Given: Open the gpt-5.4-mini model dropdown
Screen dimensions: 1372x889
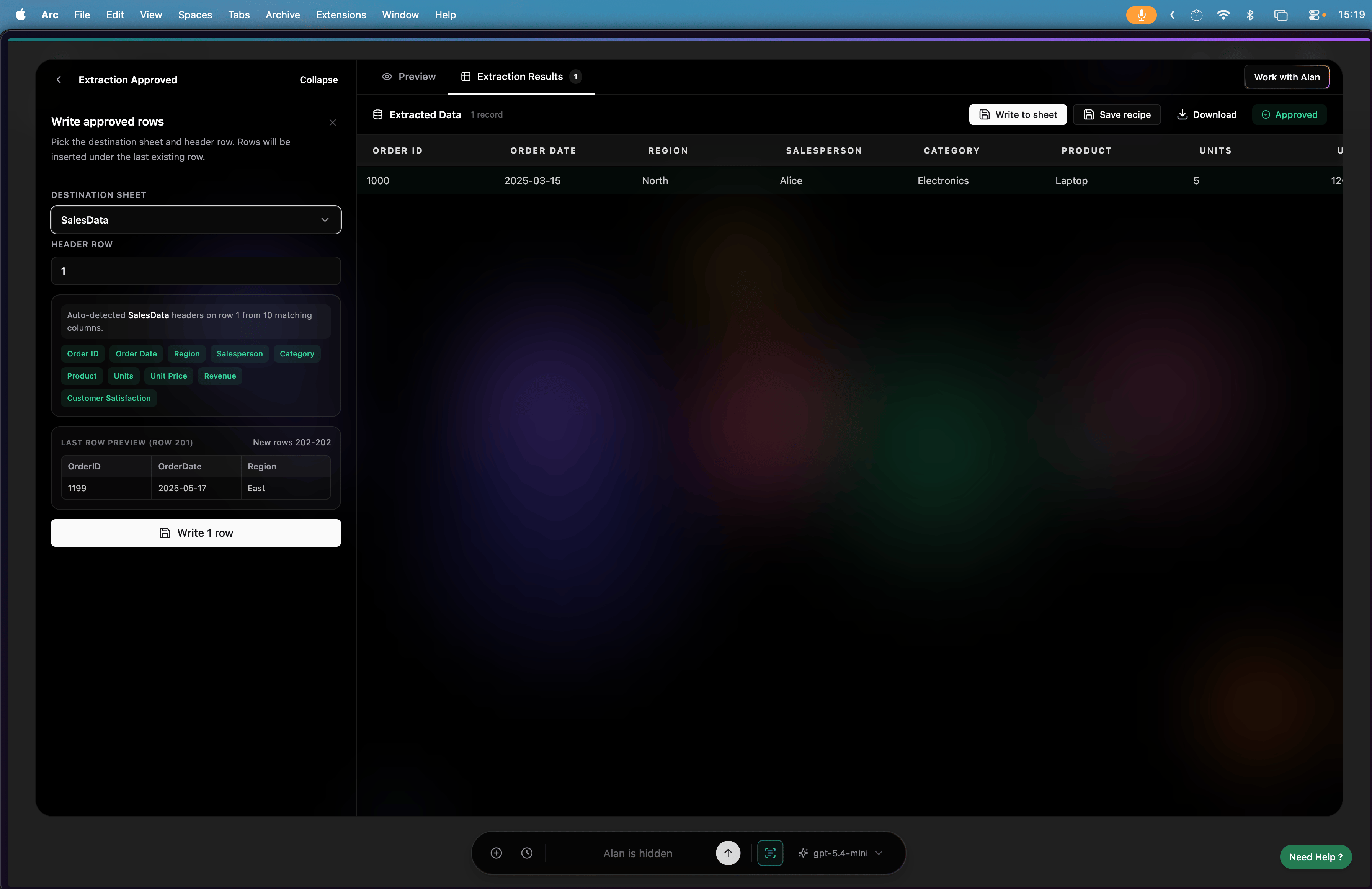Looking at the screenshot, I should tap(841, 853).
